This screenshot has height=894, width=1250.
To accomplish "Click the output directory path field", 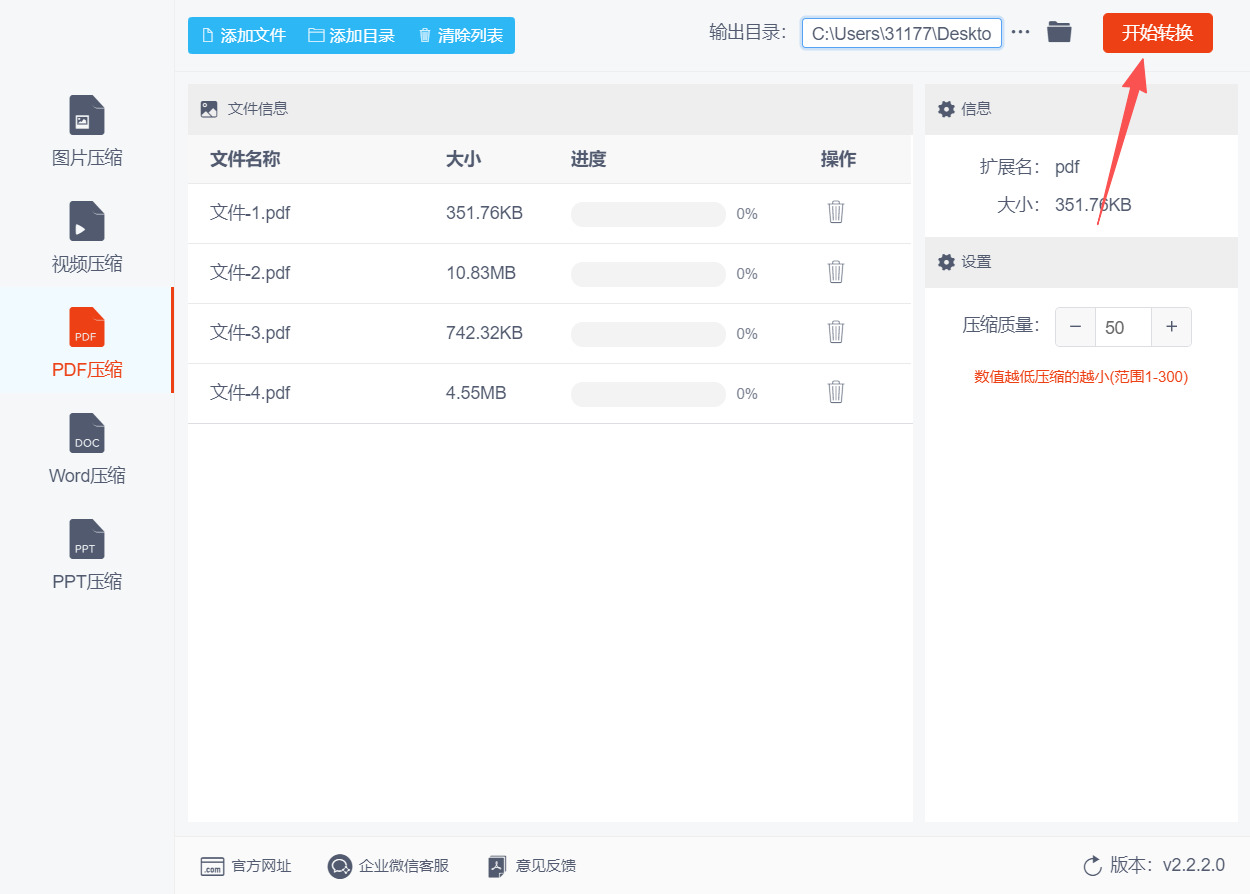I will [x=901, y=33].
